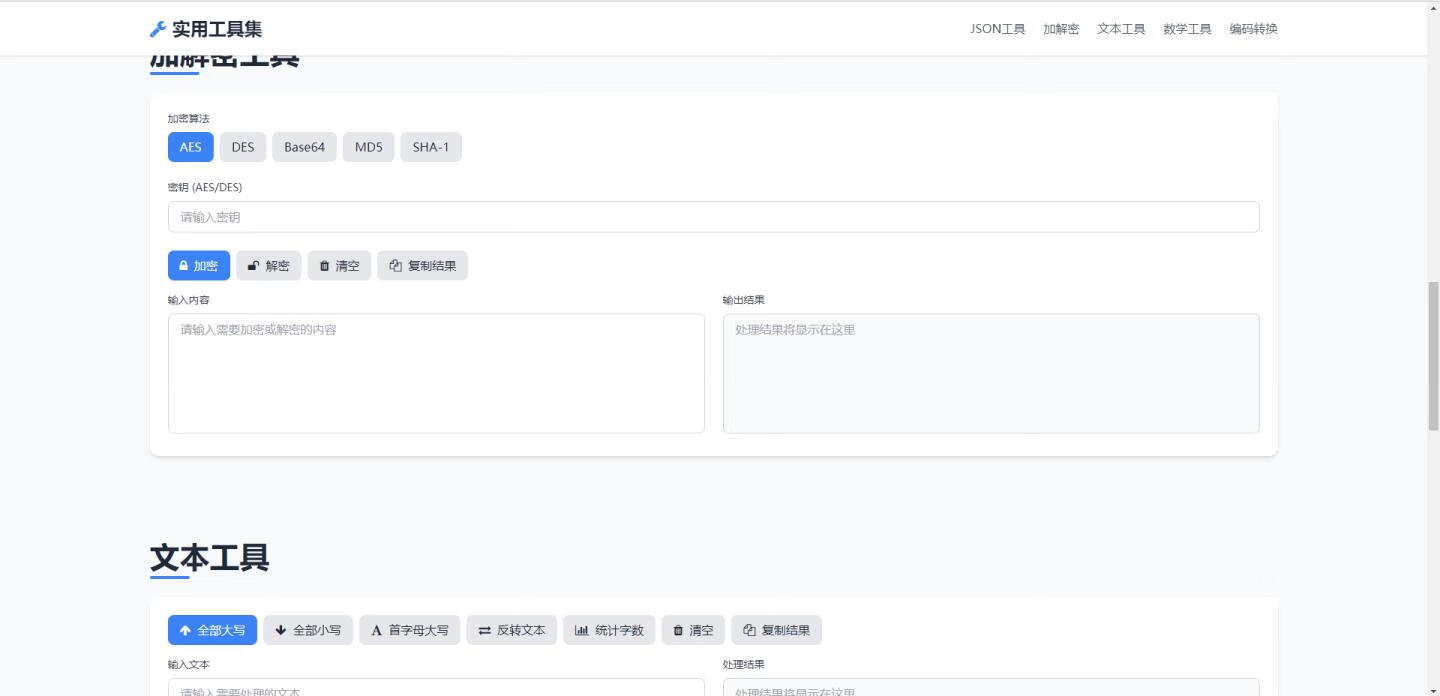Click the JSON工具 navigation link
Screen dimensions: 1440x696
coord(997,29)
